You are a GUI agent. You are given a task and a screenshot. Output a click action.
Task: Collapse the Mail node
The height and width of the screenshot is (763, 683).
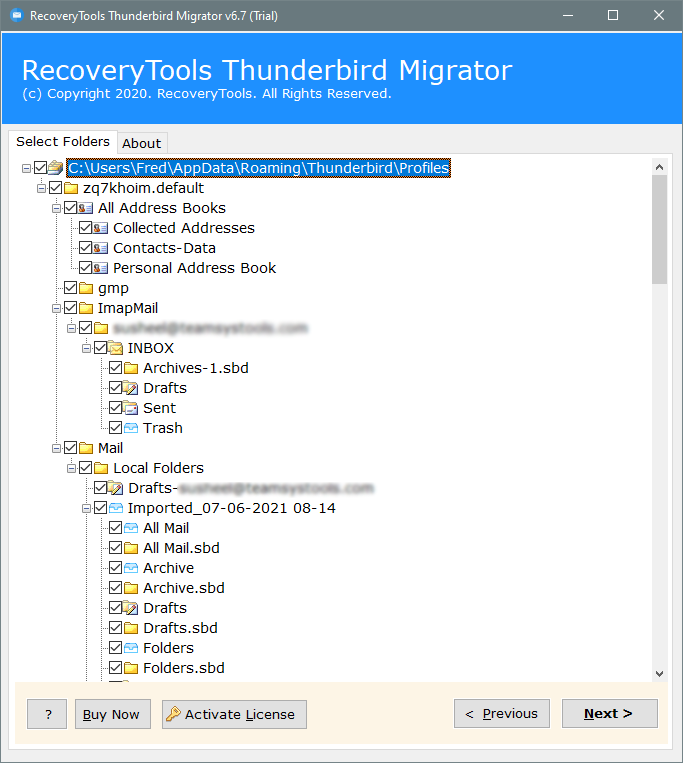point(56,448)
